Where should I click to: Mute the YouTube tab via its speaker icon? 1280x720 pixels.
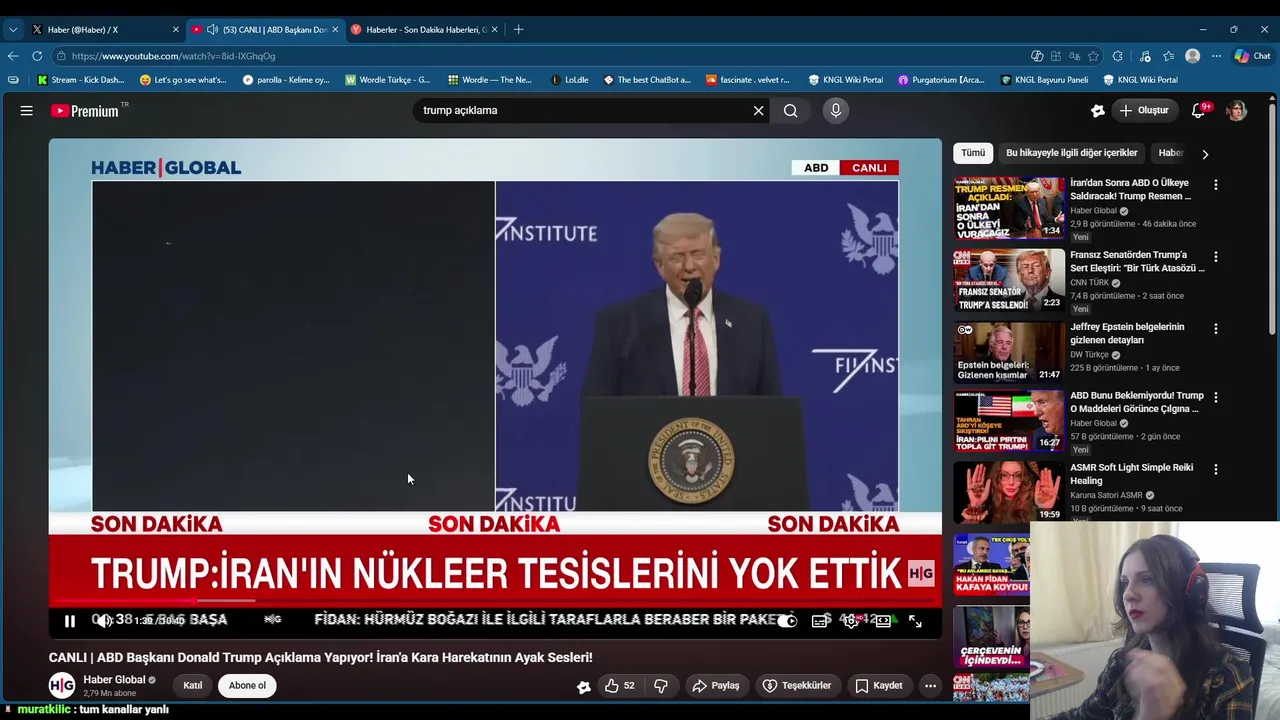coord(212,30)
